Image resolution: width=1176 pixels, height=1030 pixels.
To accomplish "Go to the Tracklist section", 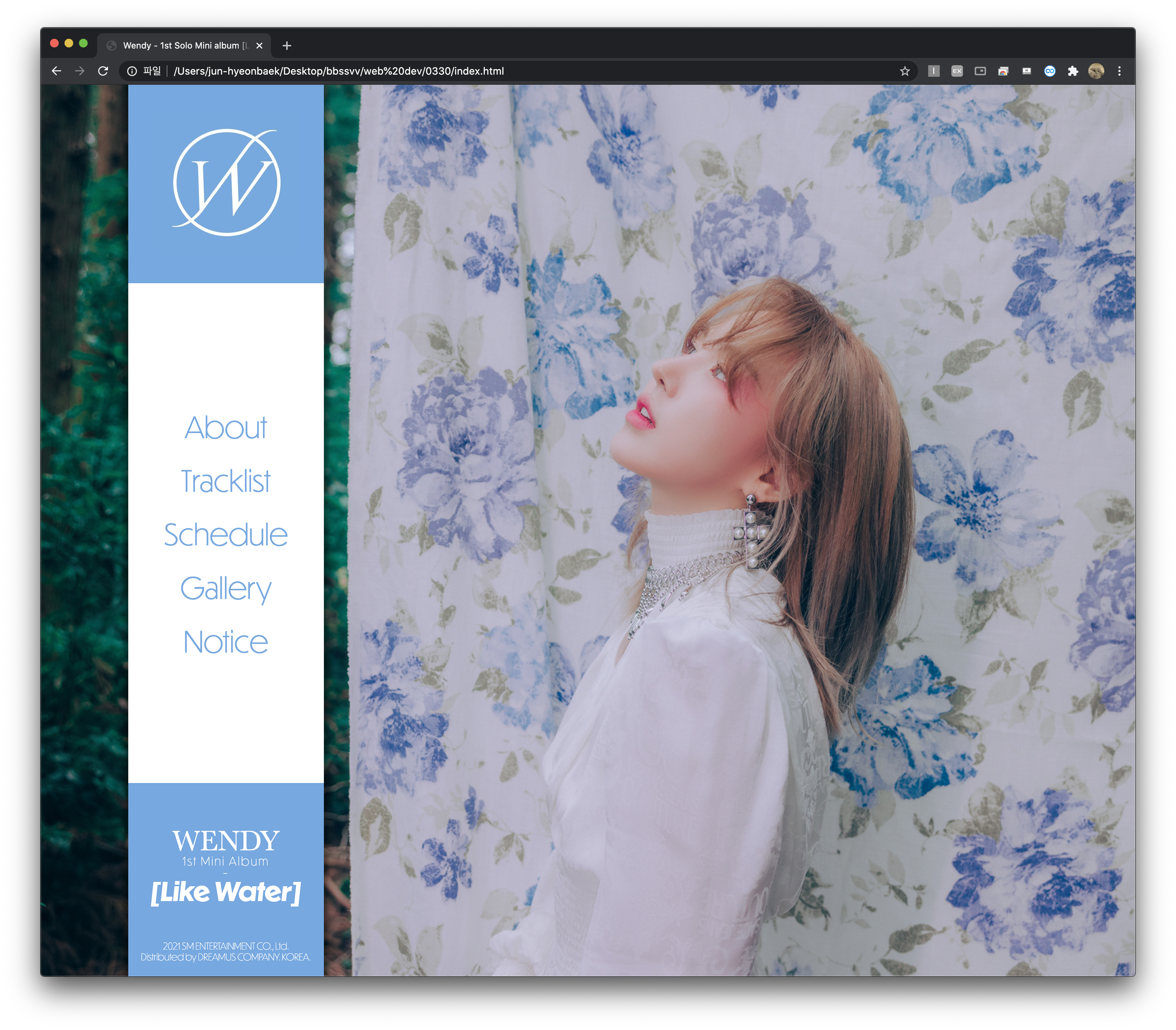I will (x=225, y=481).
